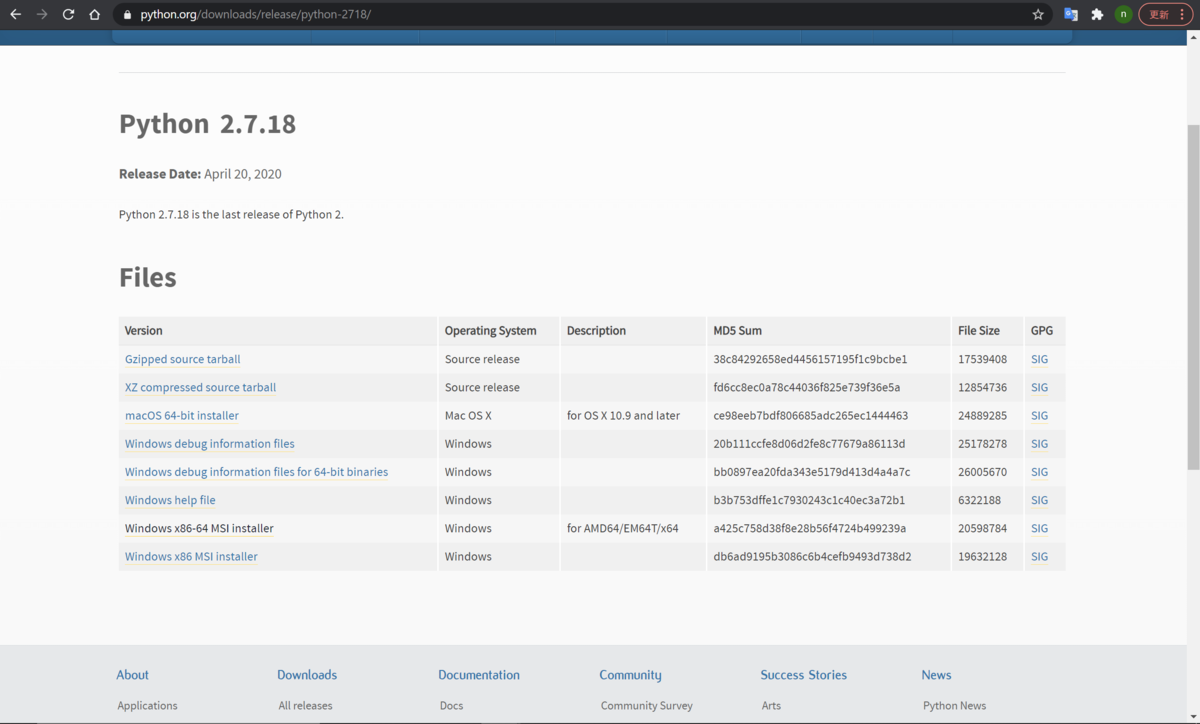Image resolution: width=1200 pixels, height=724 pixels.
Task: Open the Downloads footer heading link
Action: (307, 675)
